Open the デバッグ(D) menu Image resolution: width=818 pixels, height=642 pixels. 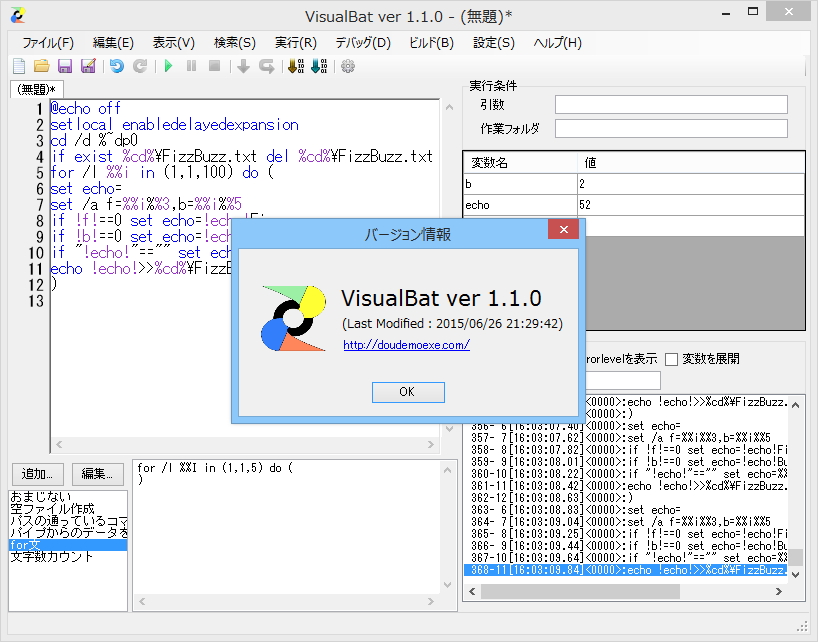[x=365, y=42]
